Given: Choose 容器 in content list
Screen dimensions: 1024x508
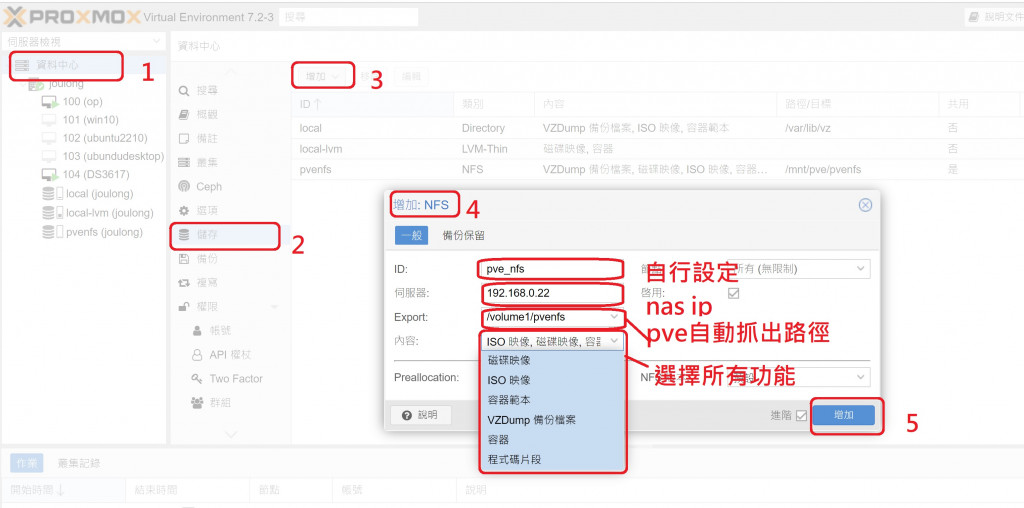Looking at the screenshot, I should click(x=553, y=439).
